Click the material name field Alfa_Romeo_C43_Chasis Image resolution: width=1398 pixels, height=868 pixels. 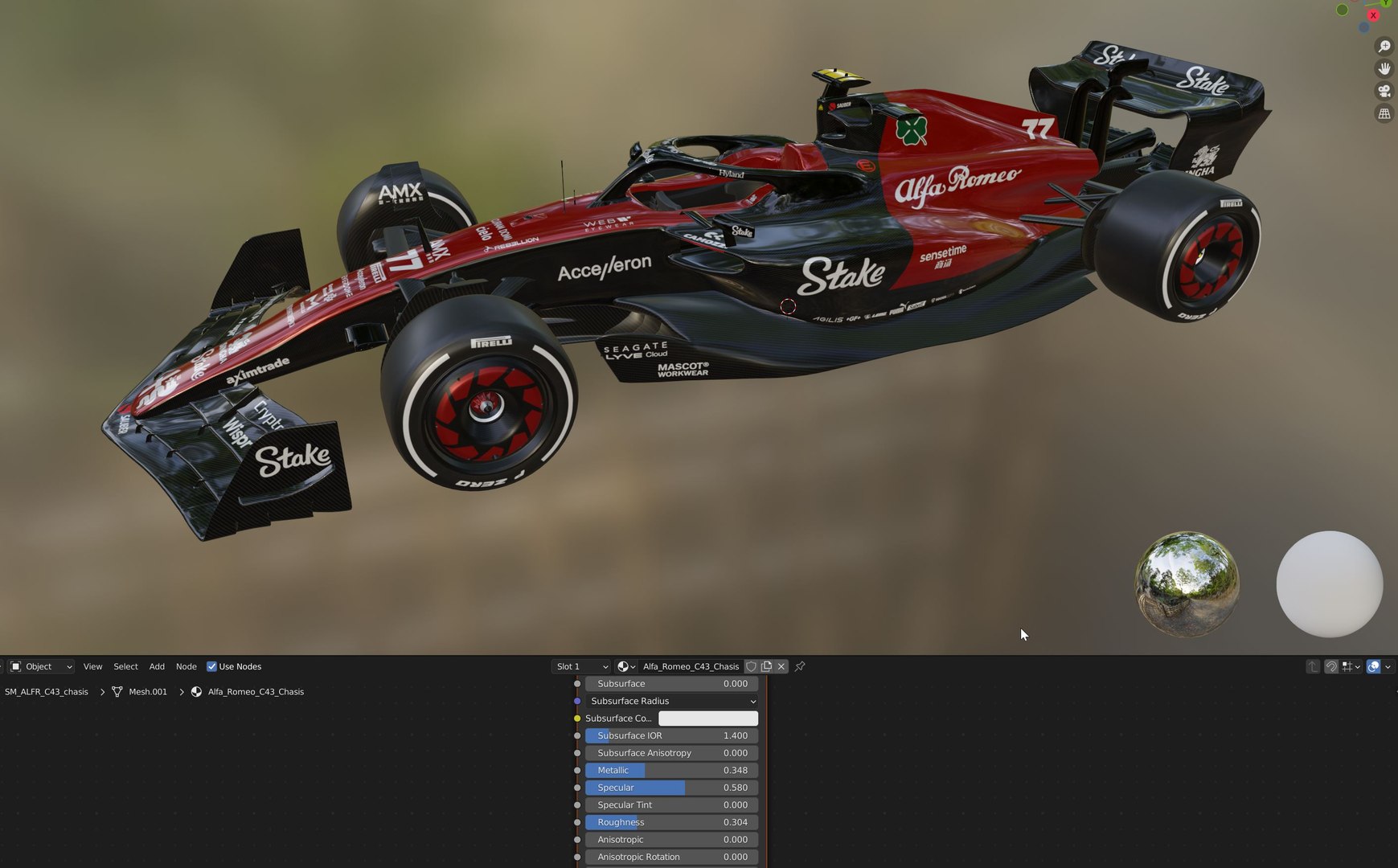(691, 666)
